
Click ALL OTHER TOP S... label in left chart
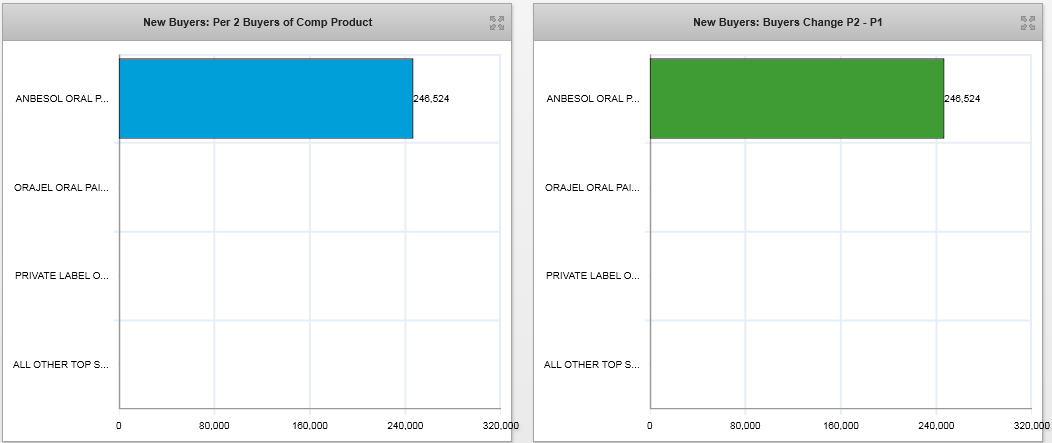pos(61,364)
